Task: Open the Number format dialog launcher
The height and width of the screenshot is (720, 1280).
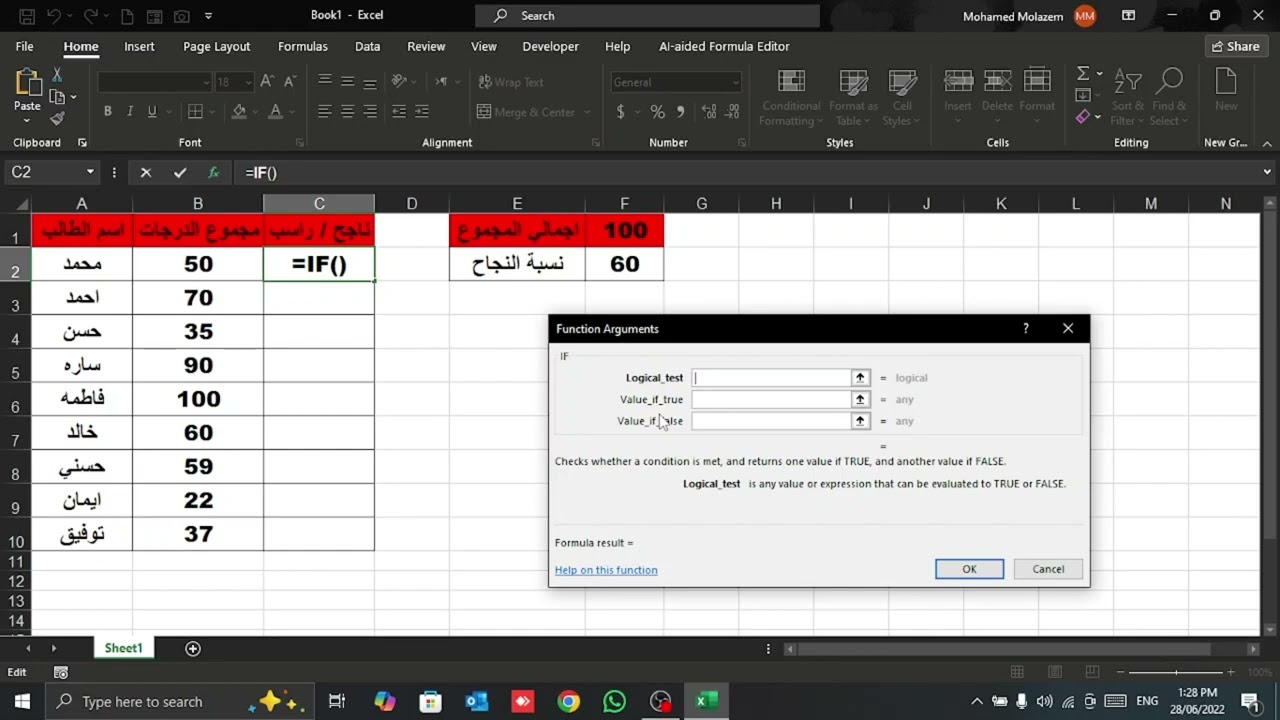Action: point(742,143)
